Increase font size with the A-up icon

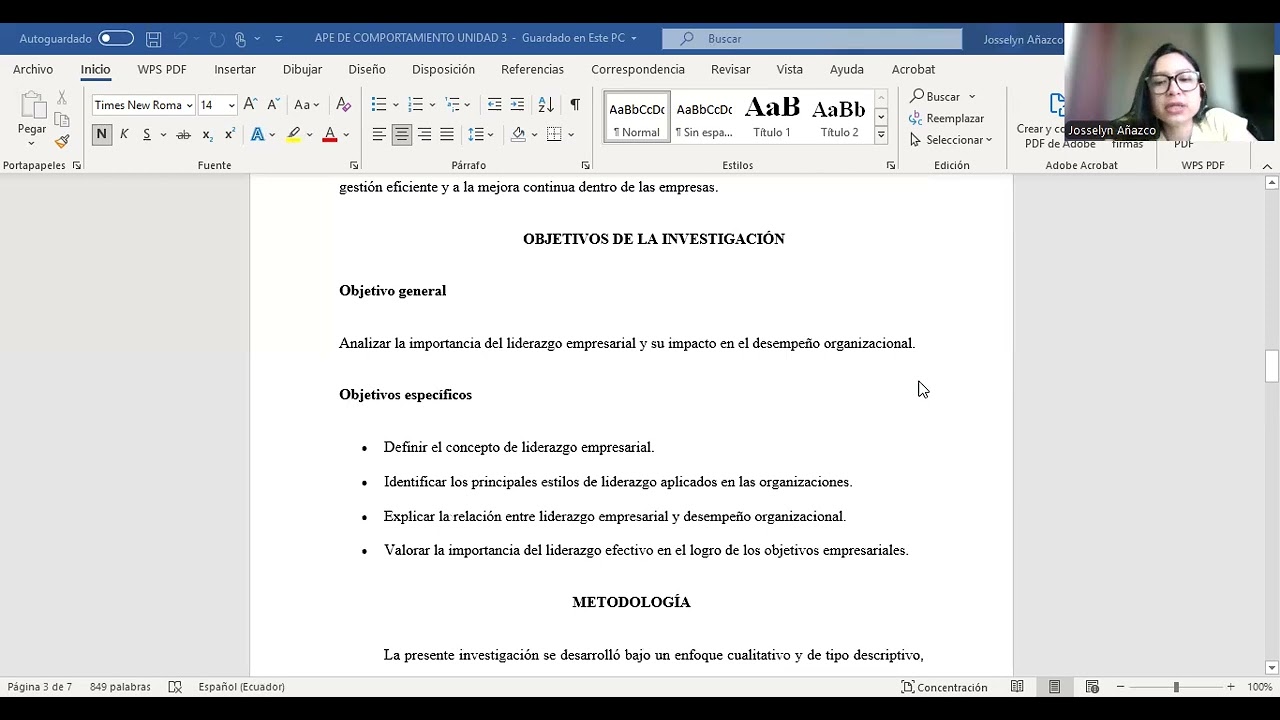250,104
